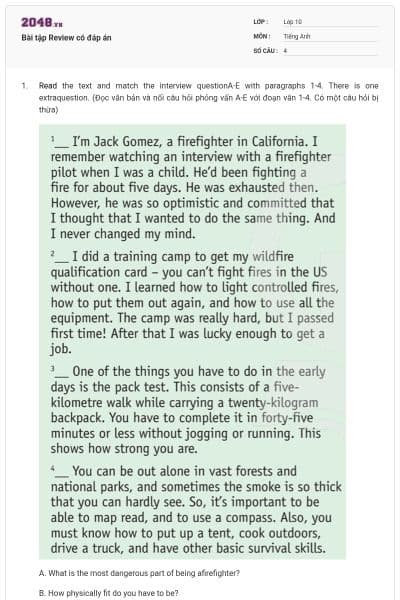Choose option B about physical fitness
Image resolution: width=400 pixels, height=600 pixels.
[108, 593]
